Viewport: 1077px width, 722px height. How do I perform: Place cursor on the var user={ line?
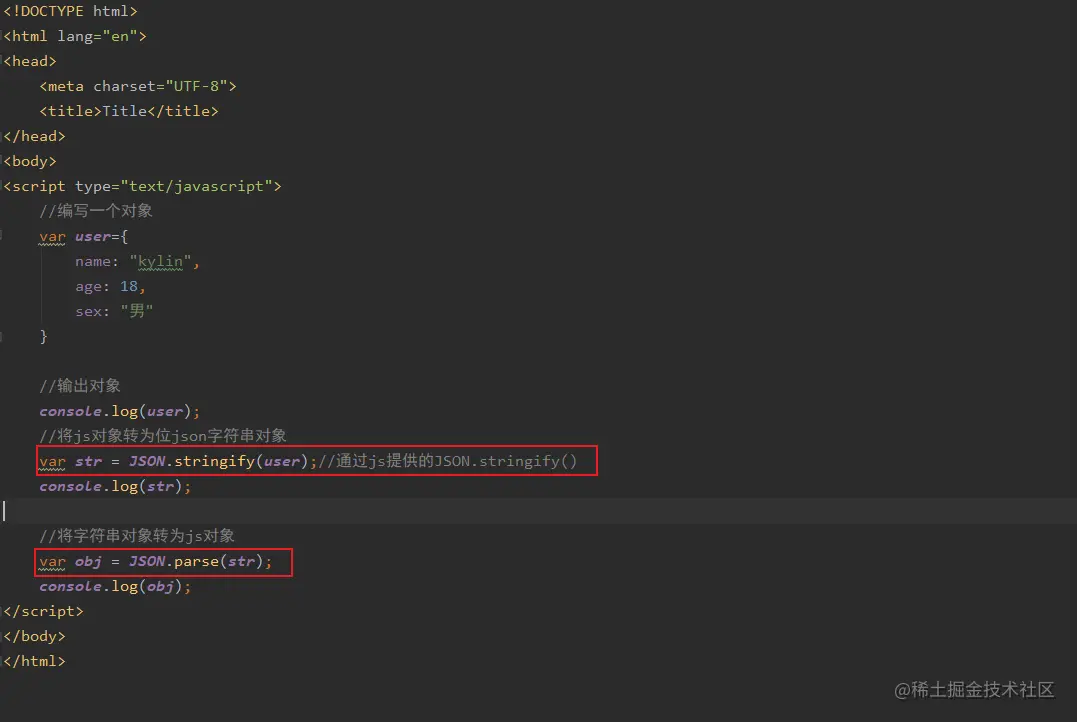[84, 236]
